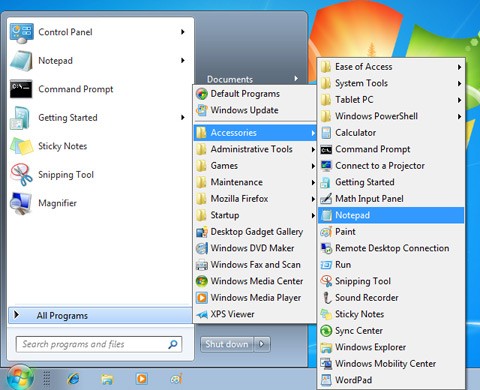Open Sticky Notes icon in pinned list
The image size is (480, 390).
[x=22, y=146]
